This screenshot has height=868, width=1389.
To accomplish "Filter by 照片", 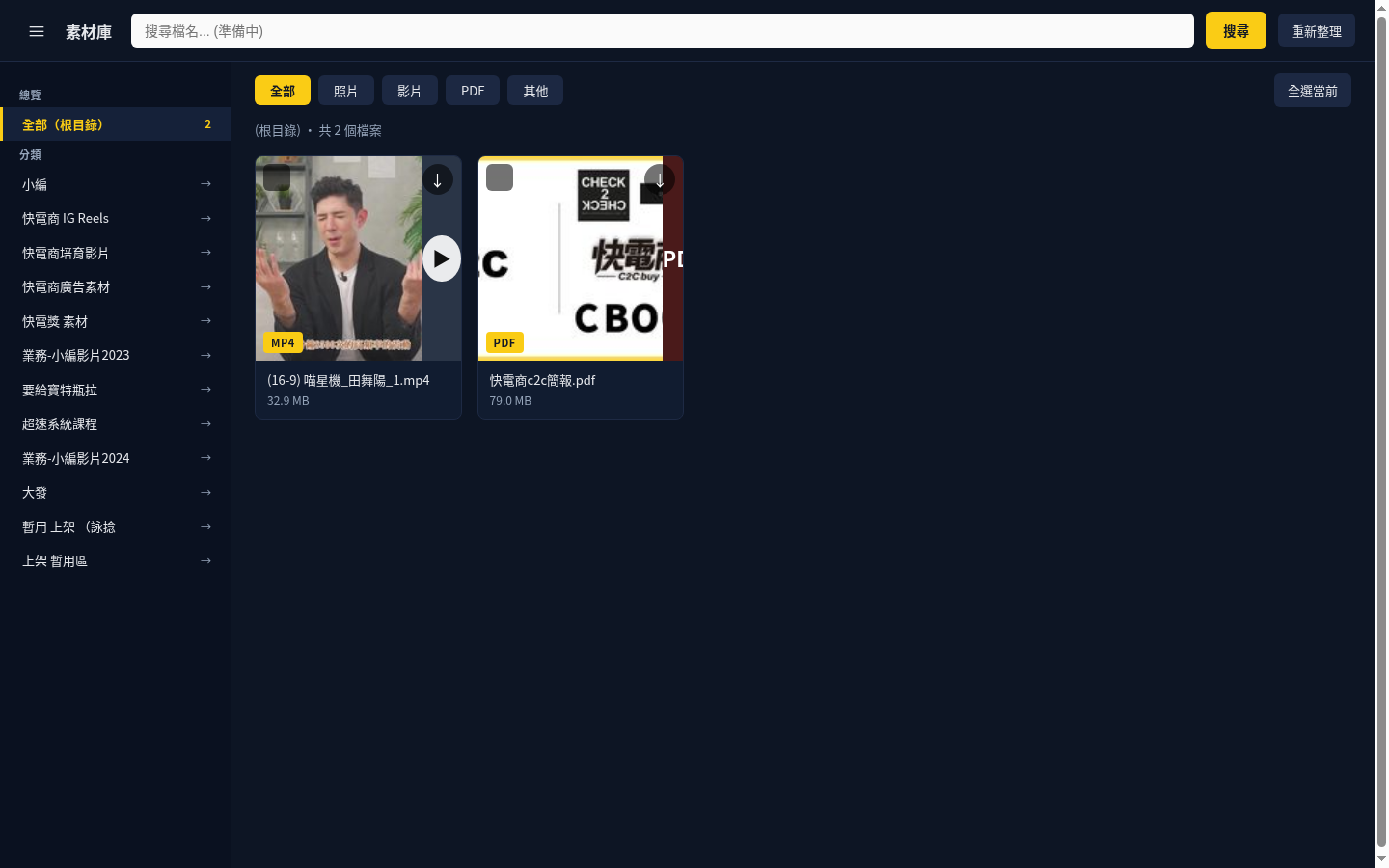I will 346,91.
